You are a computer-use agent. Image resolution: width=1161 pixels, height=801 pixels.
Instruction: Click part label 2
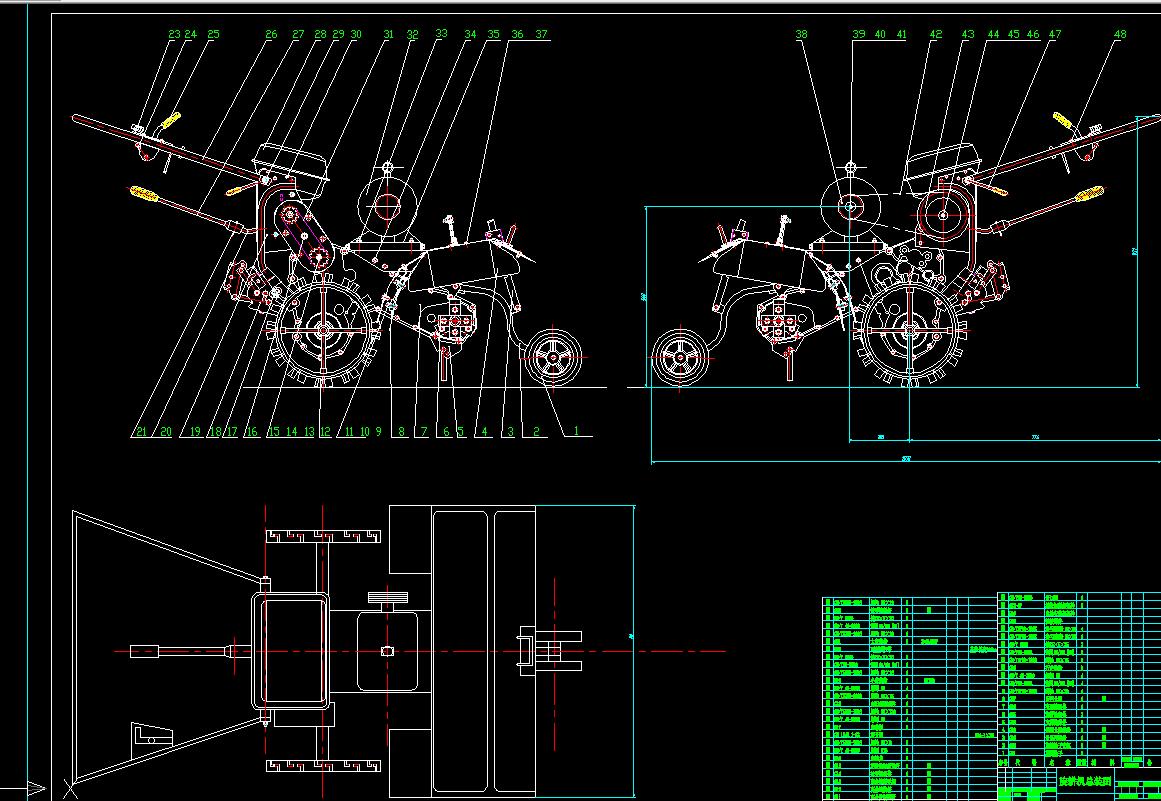pyautogui.click(x=537, y=432)
